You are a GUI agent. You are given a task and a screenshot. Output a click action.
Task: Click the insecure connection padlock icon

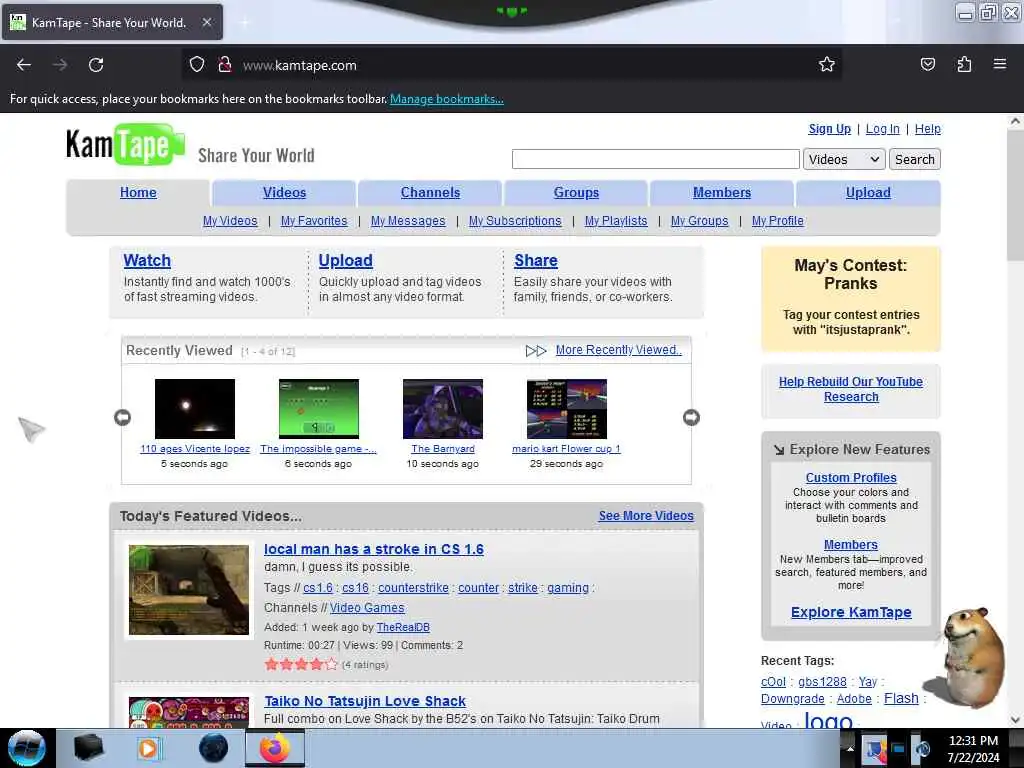(225, 65)
